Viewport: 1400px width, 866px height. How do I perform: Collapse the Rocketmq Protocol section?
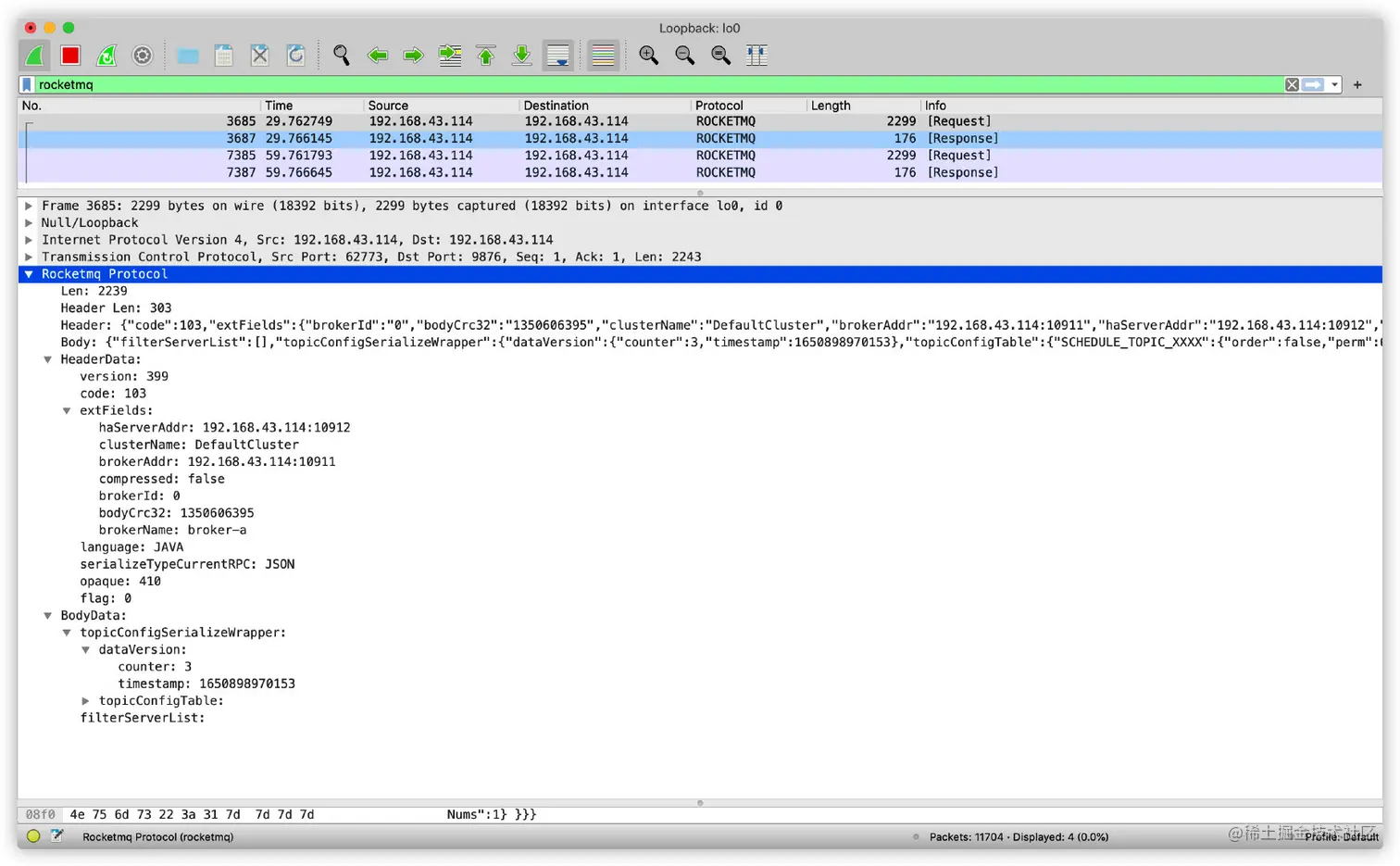point(29,274)
